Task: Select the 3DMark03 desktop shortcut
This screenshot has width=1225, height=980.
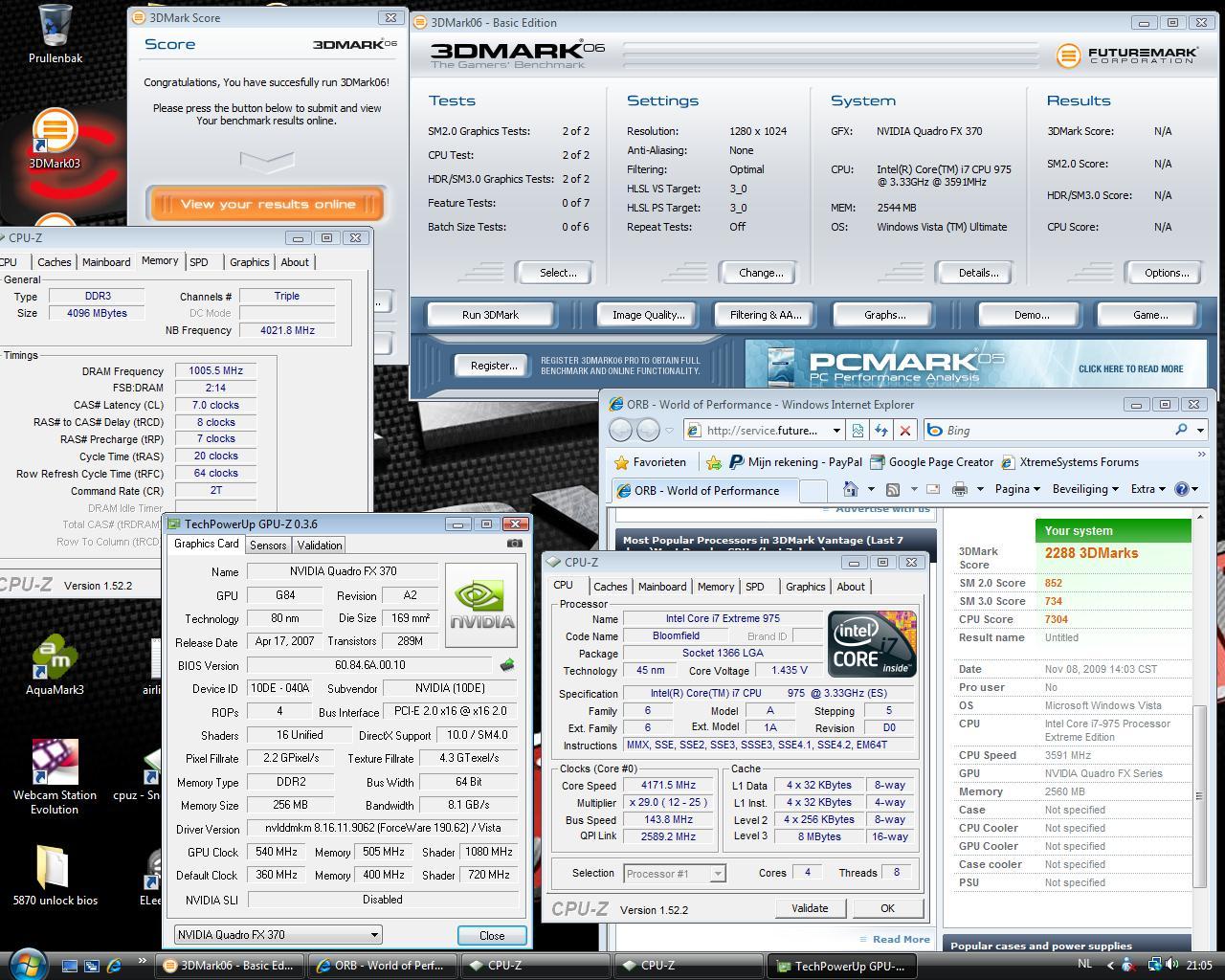Action: point(55,141)
